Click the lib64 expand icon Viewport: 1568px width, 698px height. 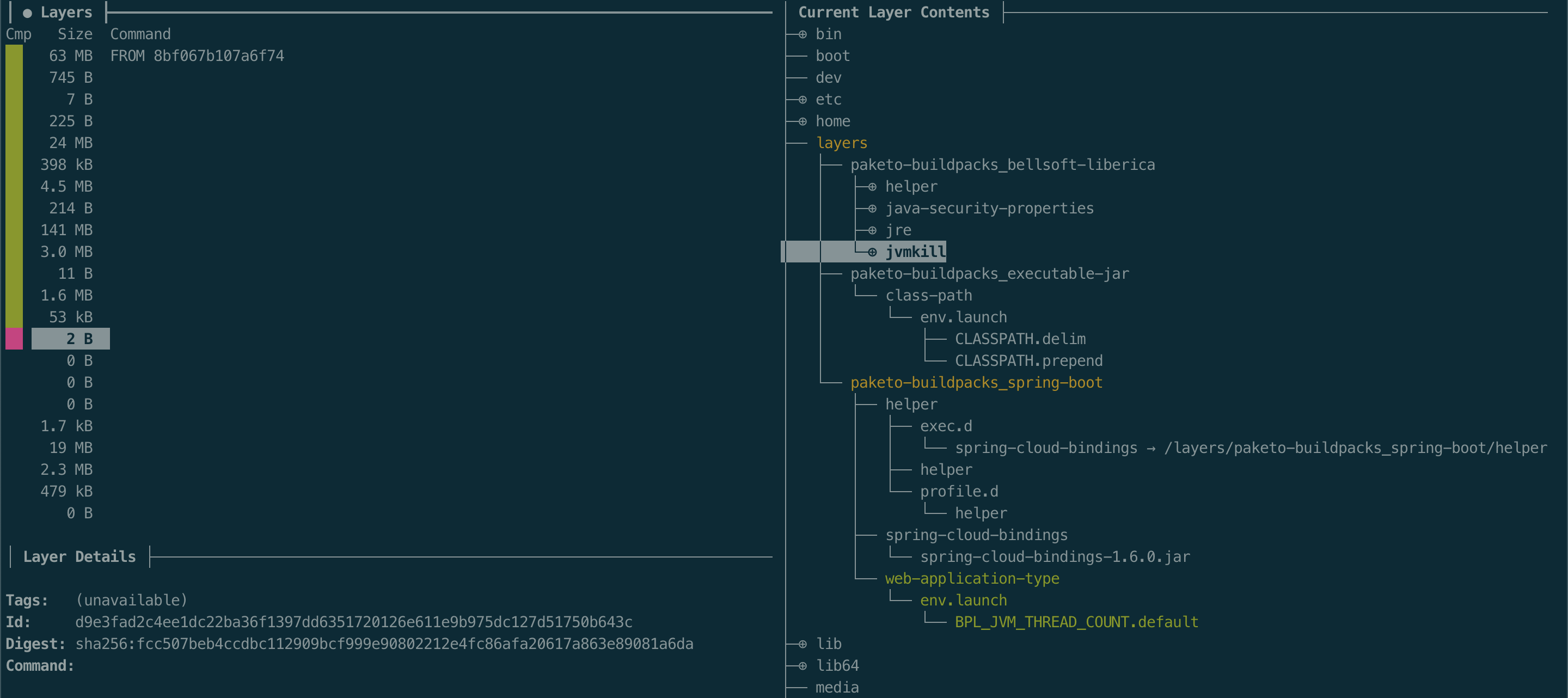[803, 666]
